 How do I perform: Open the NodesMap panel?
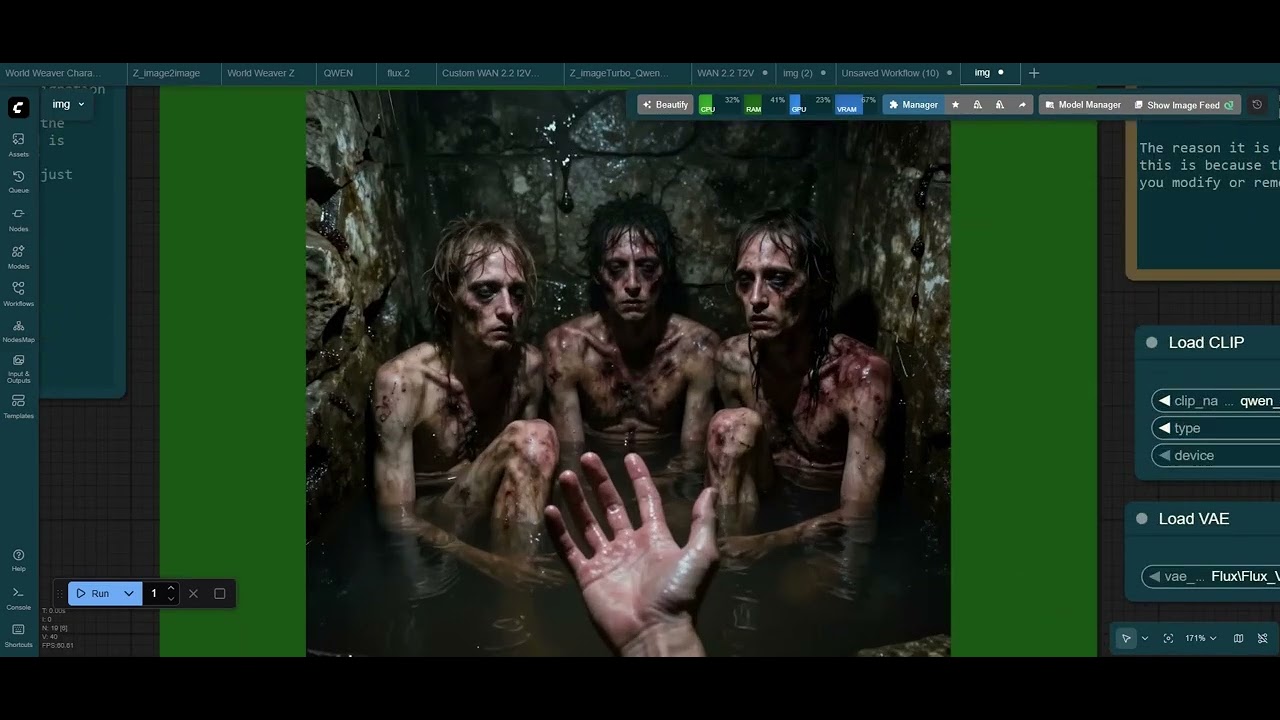(x=18, y=331)
